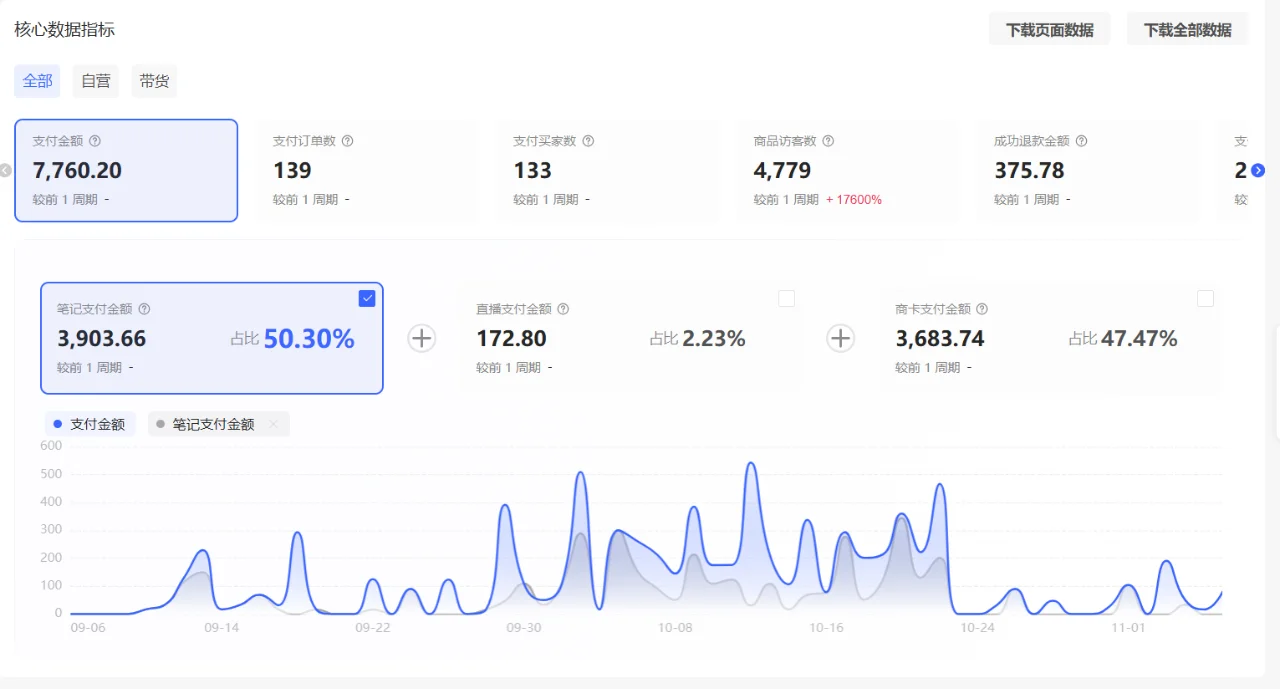Show previous metrics with left arrow
1280x689 pixels.
pyautogui.click(x=5, y=171)
